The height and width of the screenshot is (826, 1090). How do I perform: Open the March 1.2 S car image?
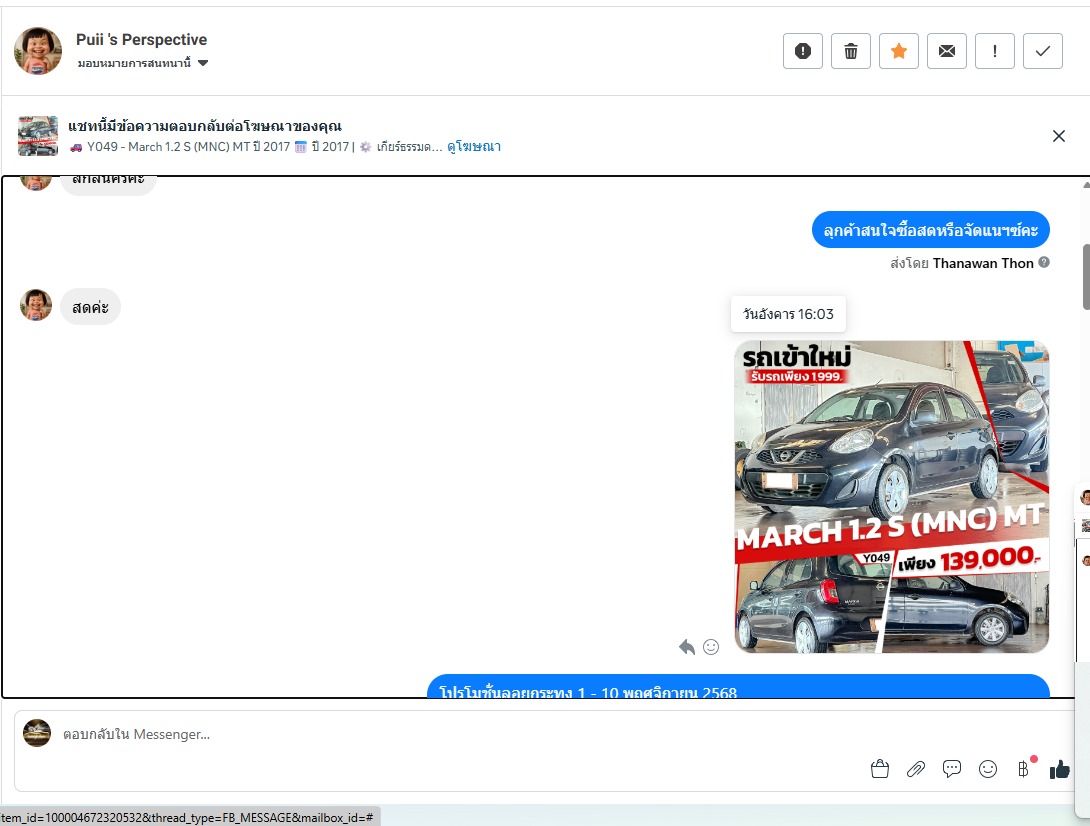892,496
